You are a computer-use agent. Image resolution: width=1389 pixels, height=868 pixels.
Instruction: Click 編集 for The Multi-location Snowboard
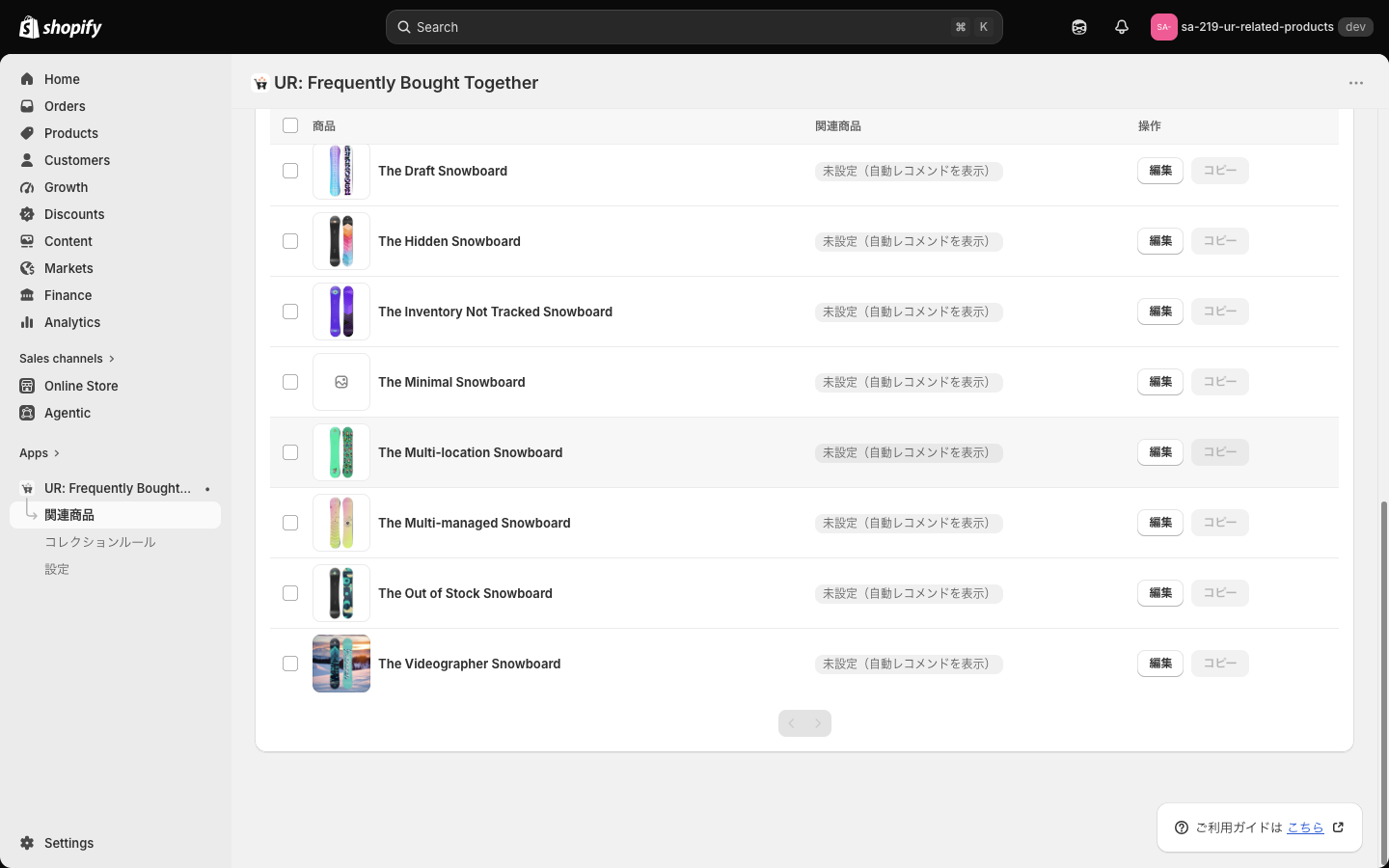click(1160, 452)
